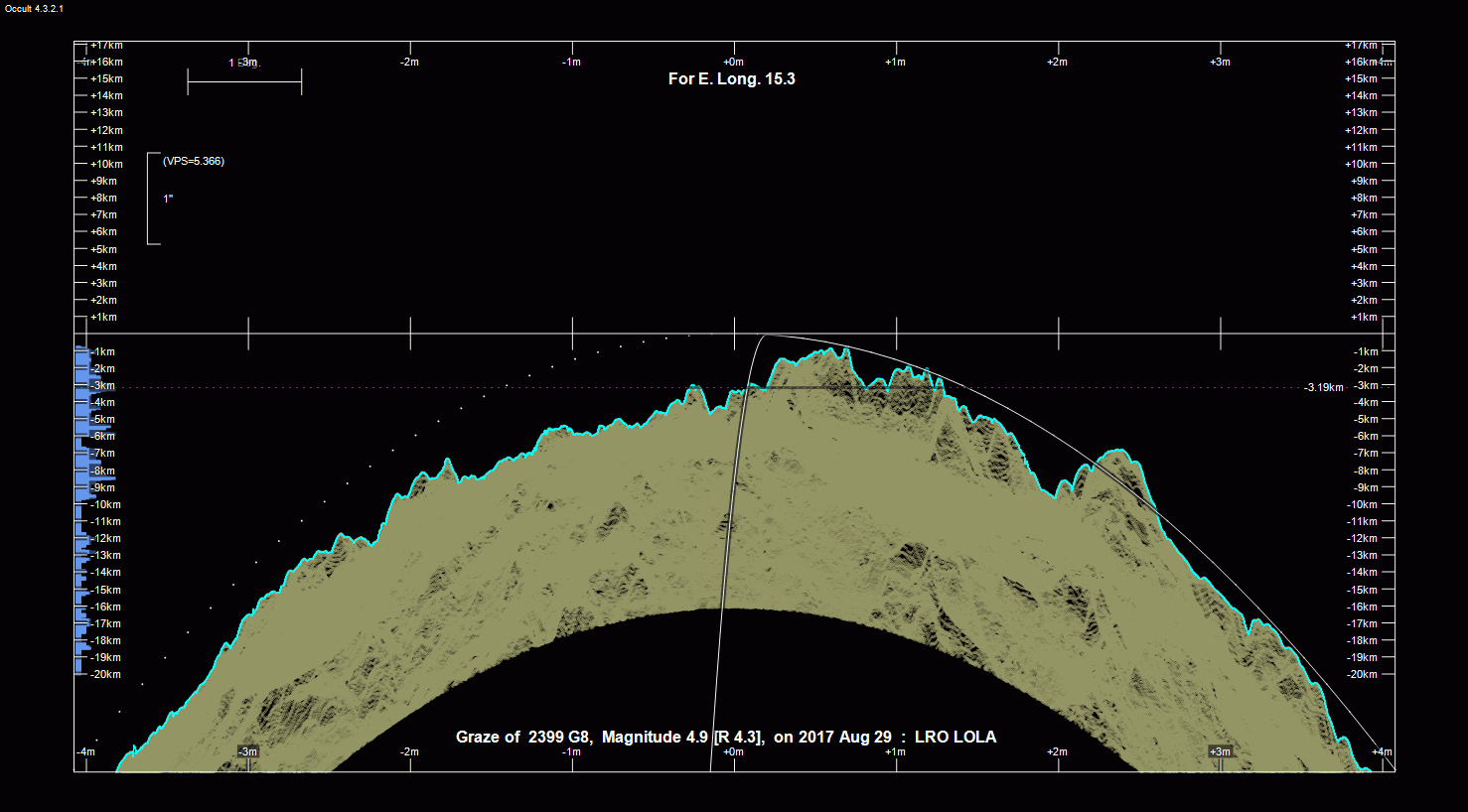Click the '-12km' label on right axis
This screenshot has height=812, width=1468.
(x=1362, y=538)
